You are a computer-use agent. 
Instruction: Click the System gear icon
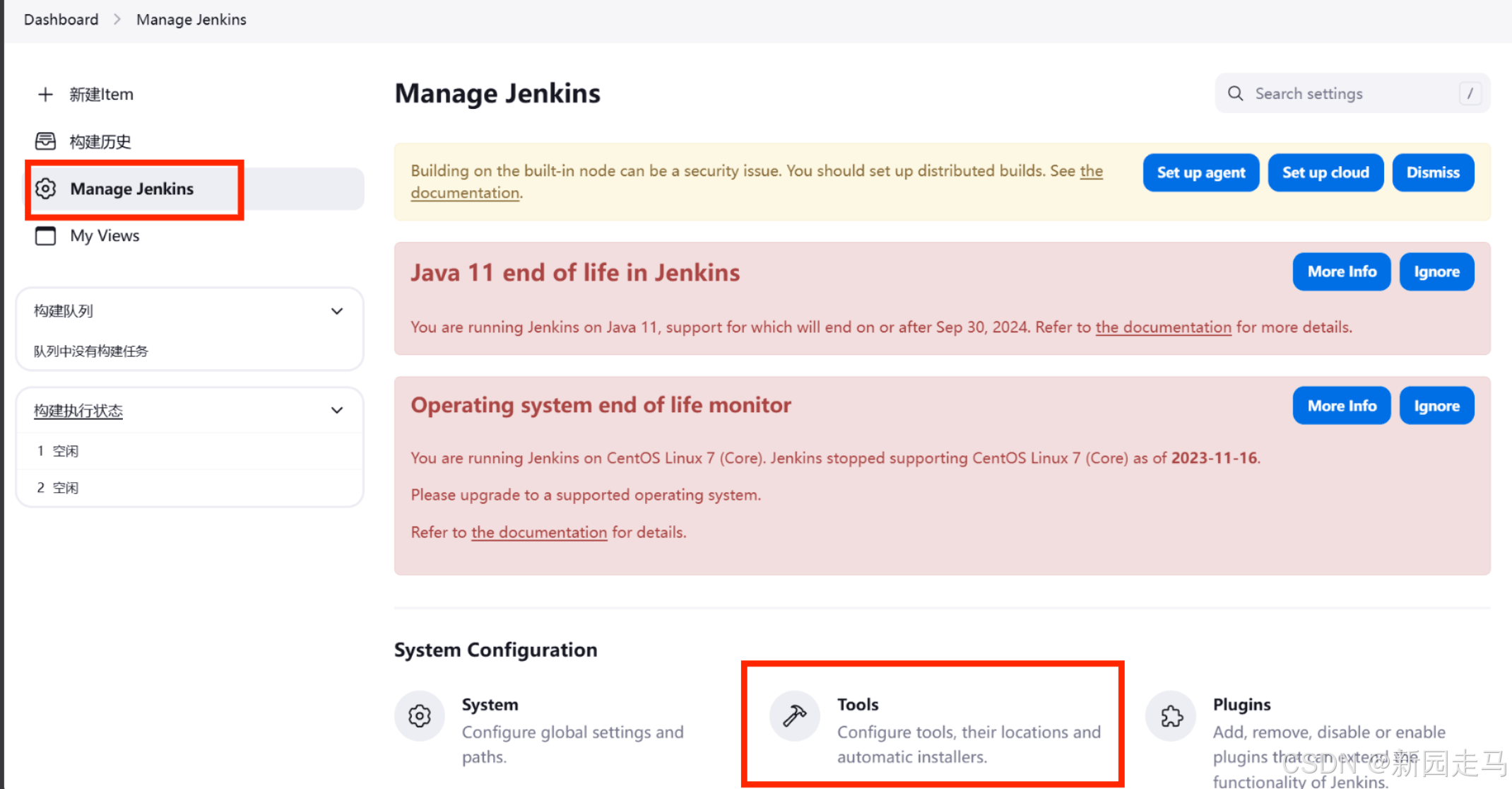(420, 716)
